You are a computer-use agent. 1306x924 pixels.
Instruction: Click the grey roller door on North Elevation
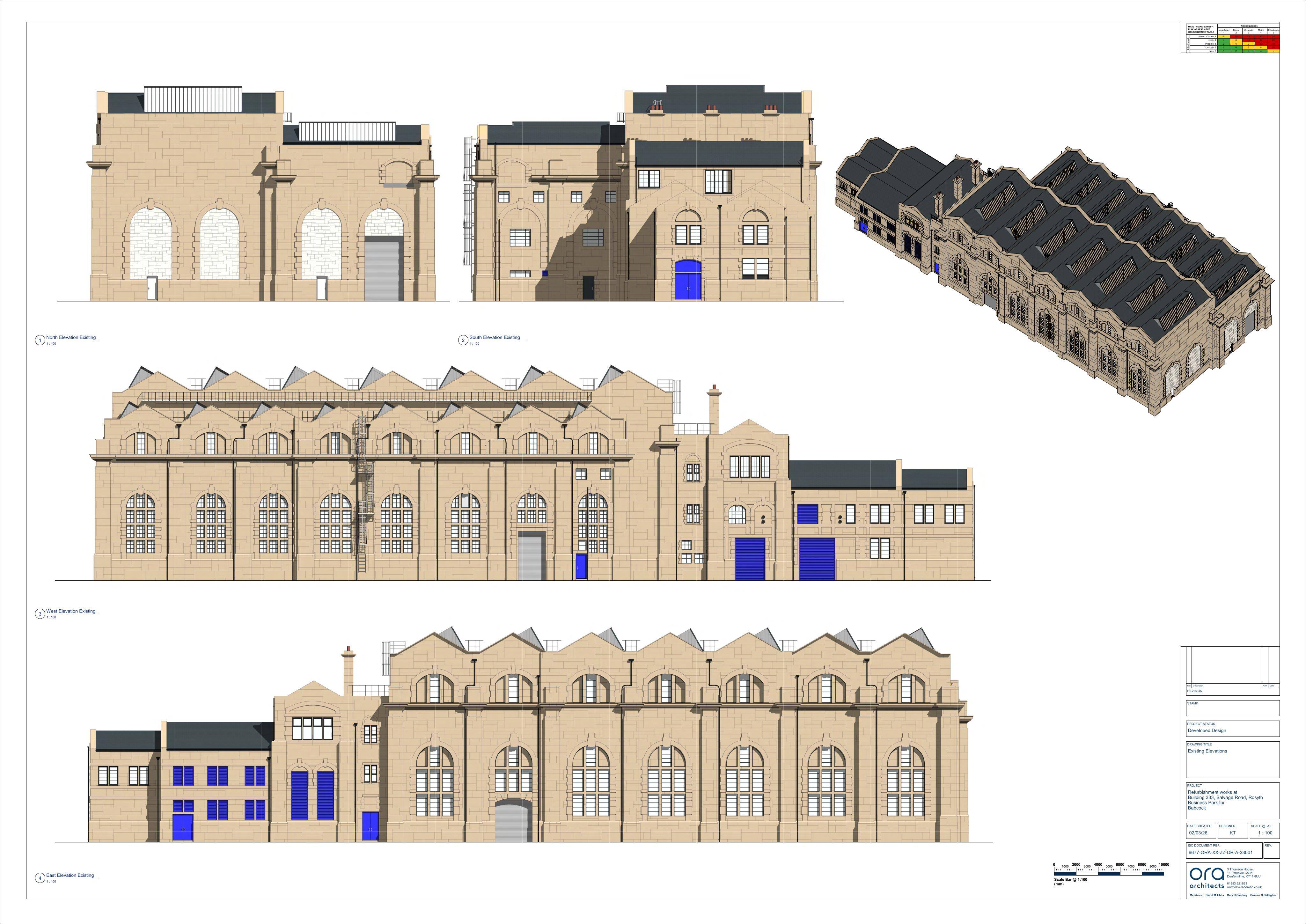pos(384,268)
